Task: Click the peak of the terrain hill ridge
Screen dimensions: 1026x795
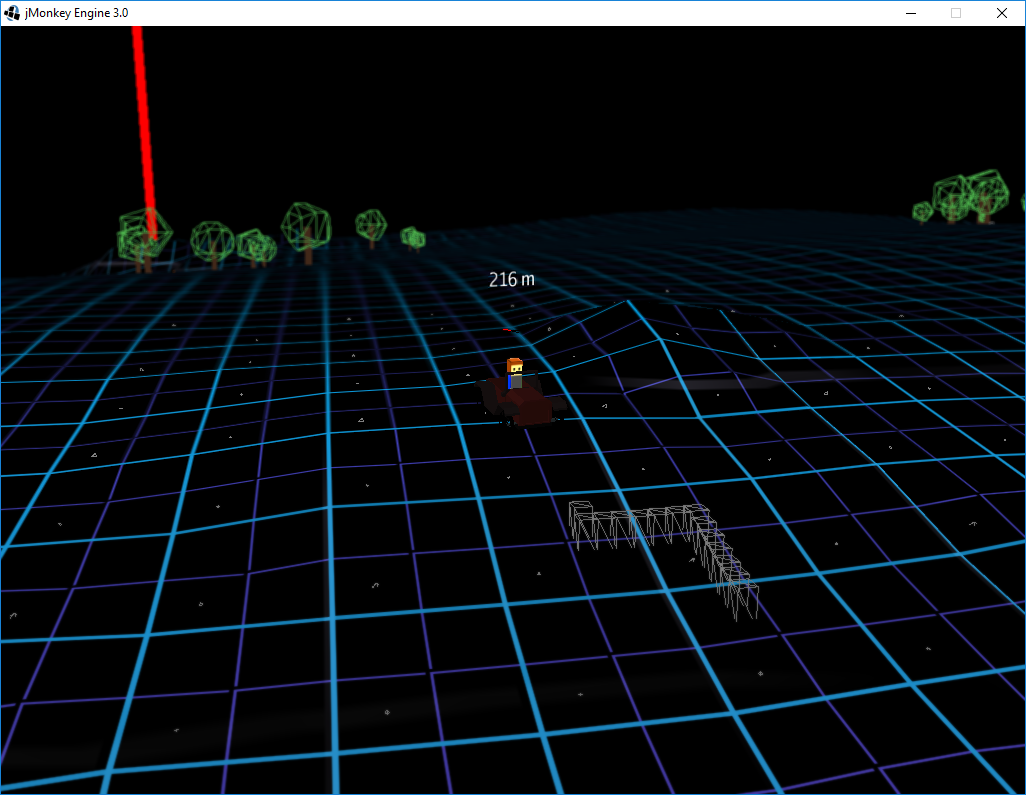Action: tap(628, 301)
